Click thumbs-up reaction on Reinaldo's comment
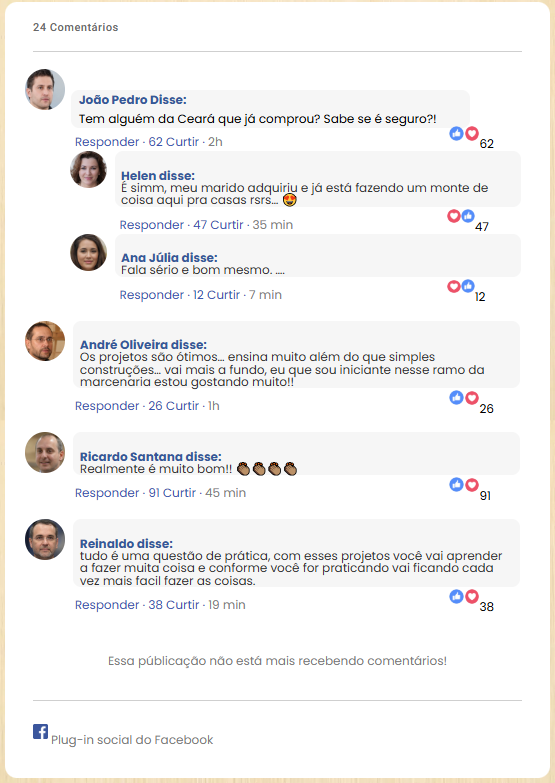Screen dimensions: 555x783 (457, 596)
